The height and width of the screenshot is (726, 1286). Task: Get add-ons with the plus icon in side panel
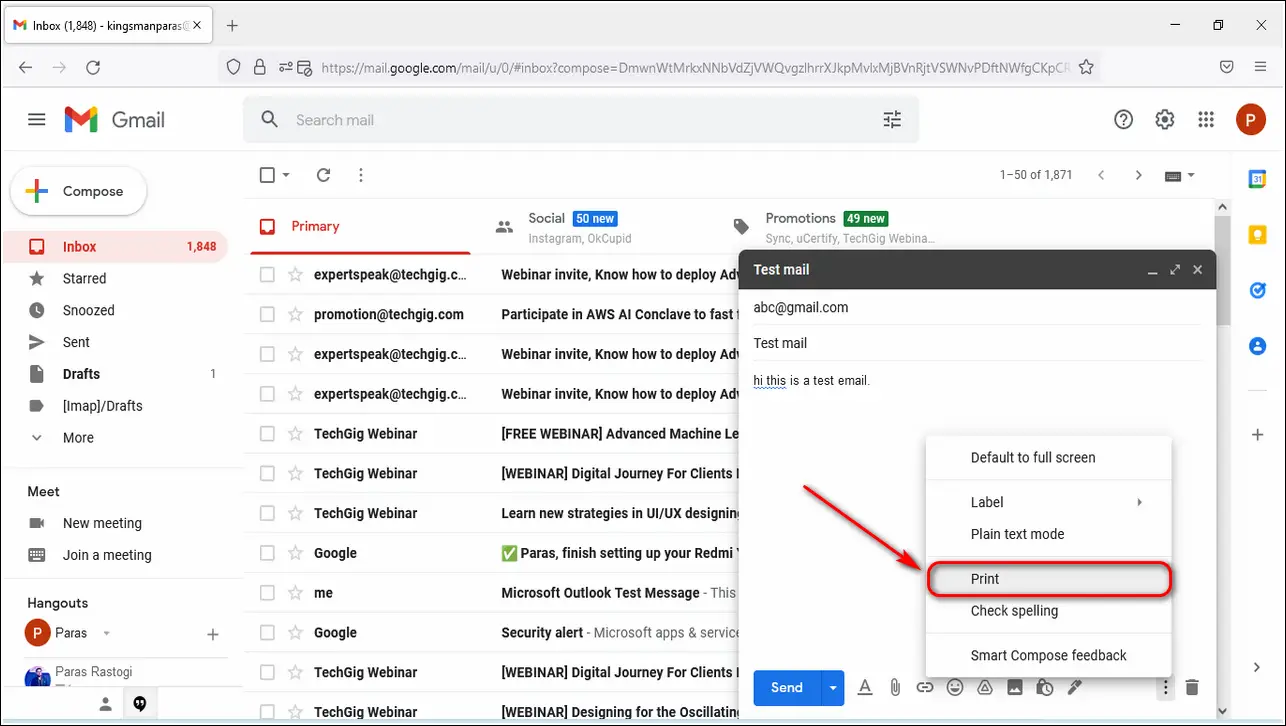click(x=1257, y=435)
